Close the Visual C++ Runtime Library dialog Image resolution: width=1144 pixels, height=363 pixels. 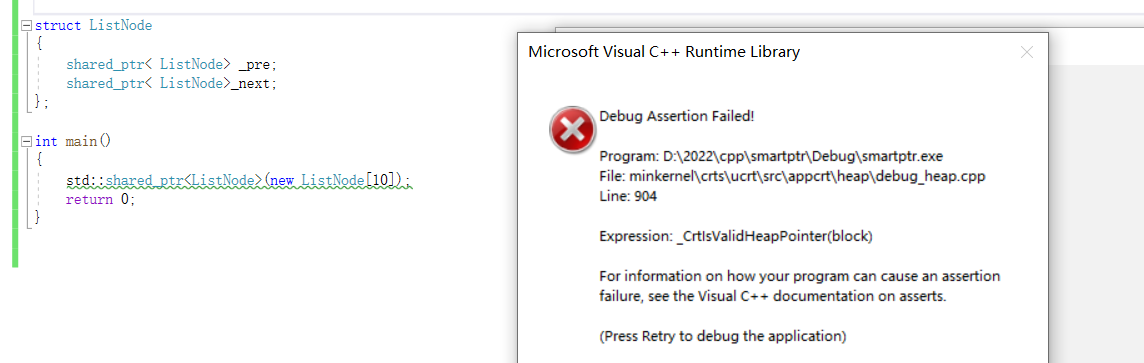(1027, 52)
